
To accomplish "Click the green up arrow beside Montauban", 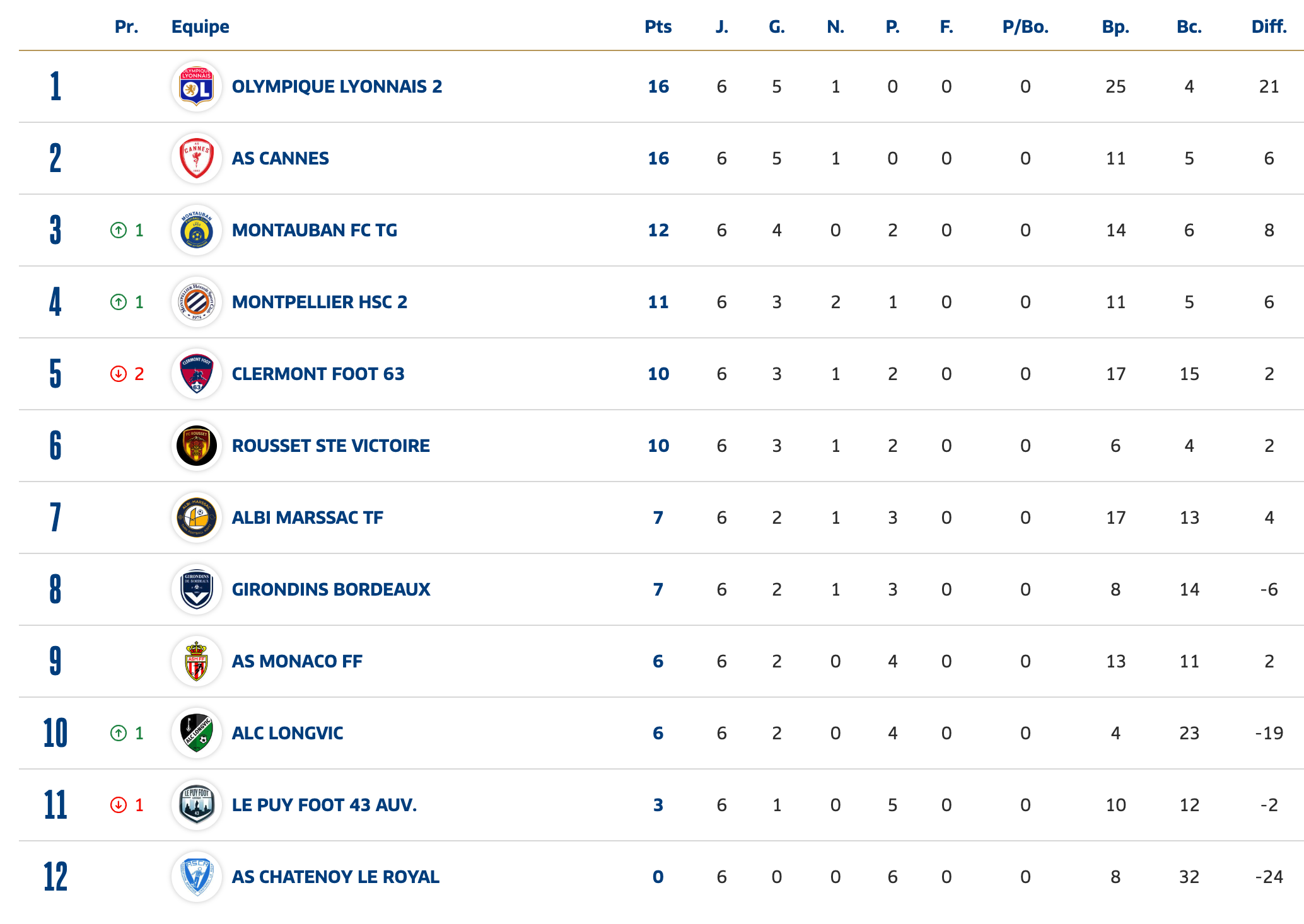I will (119, 231).
